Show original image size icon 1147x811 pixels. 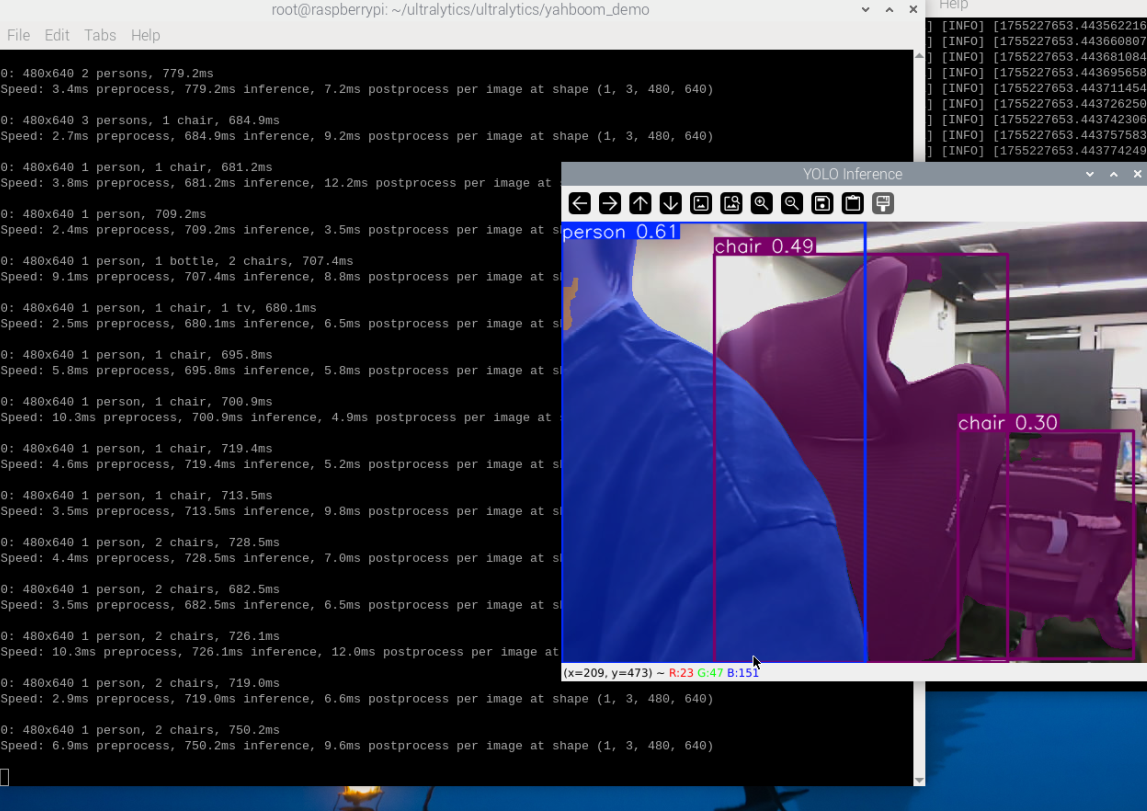coord(701,203)
